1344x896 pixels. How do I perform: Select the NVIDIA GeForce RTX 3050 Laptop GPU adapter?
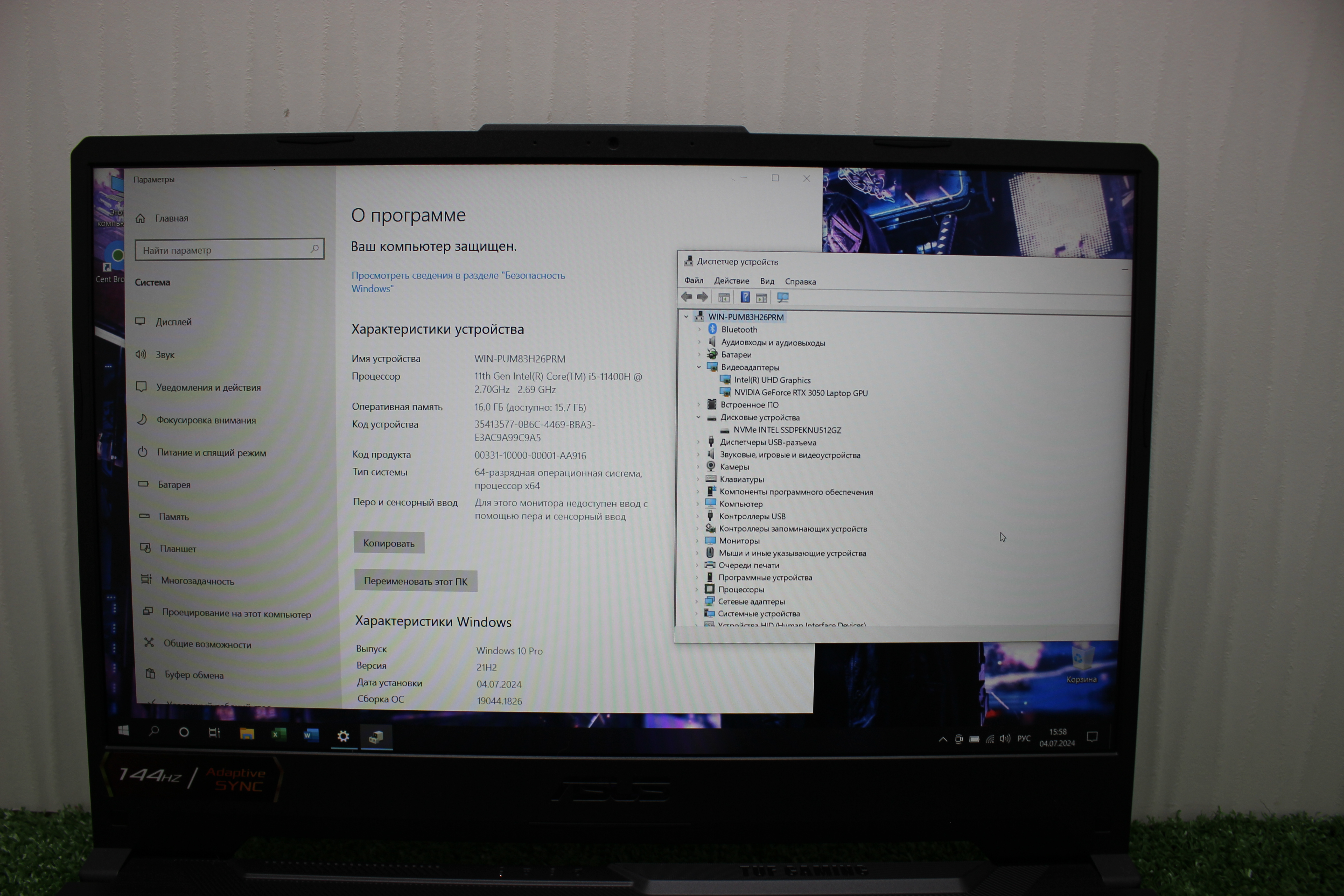pyautogui.click(x=801, y=393)
